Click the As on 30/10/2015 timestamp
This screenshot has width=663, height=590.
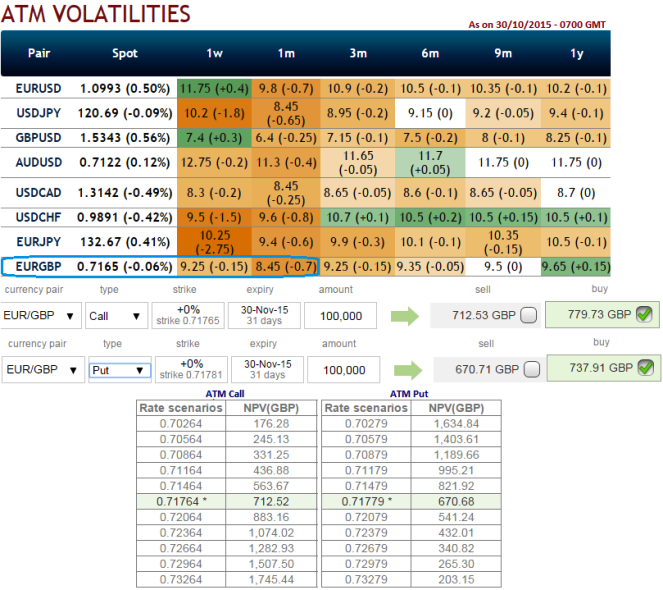(537, 25)
